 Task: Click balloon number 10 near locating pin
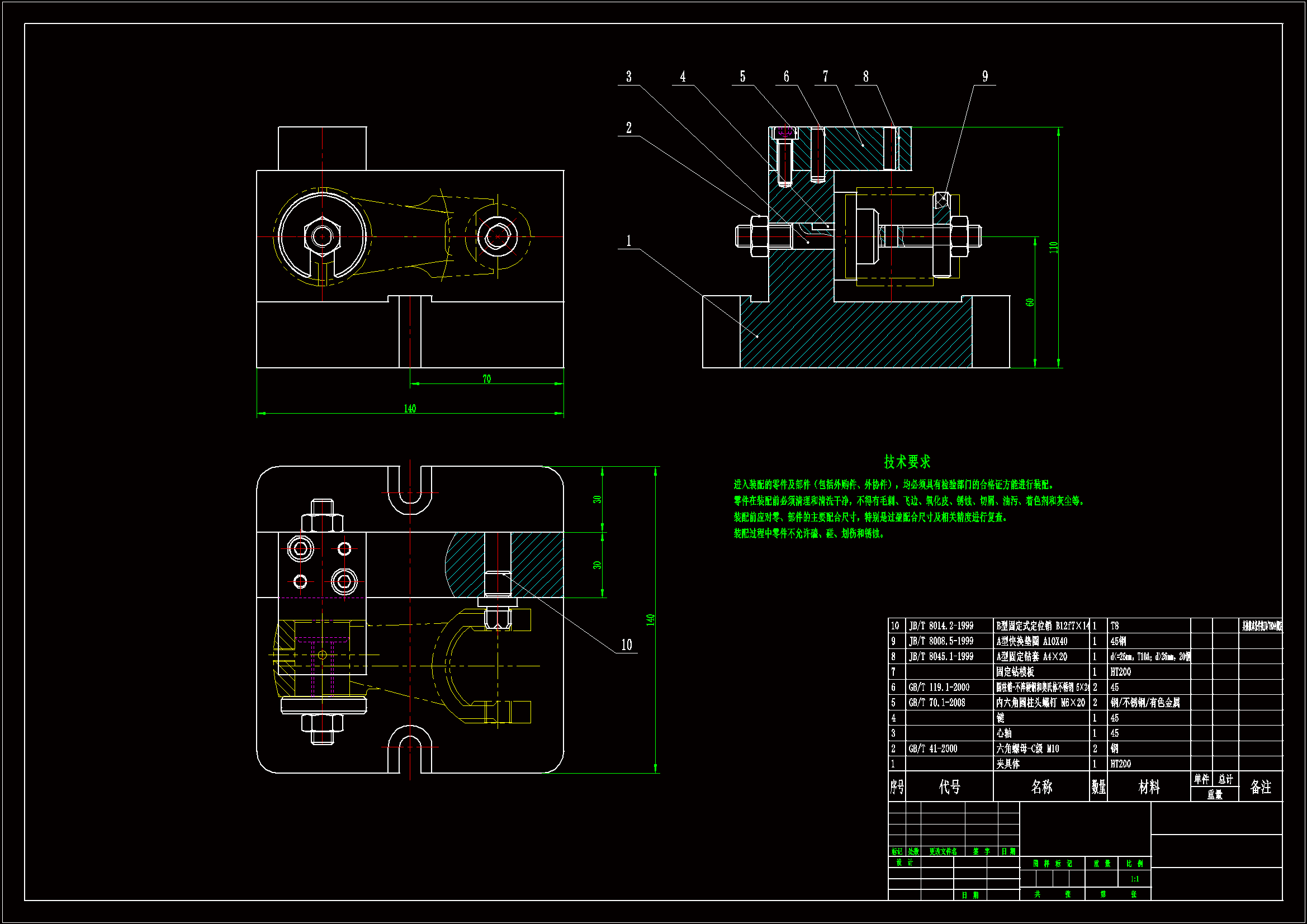[626, 645]
